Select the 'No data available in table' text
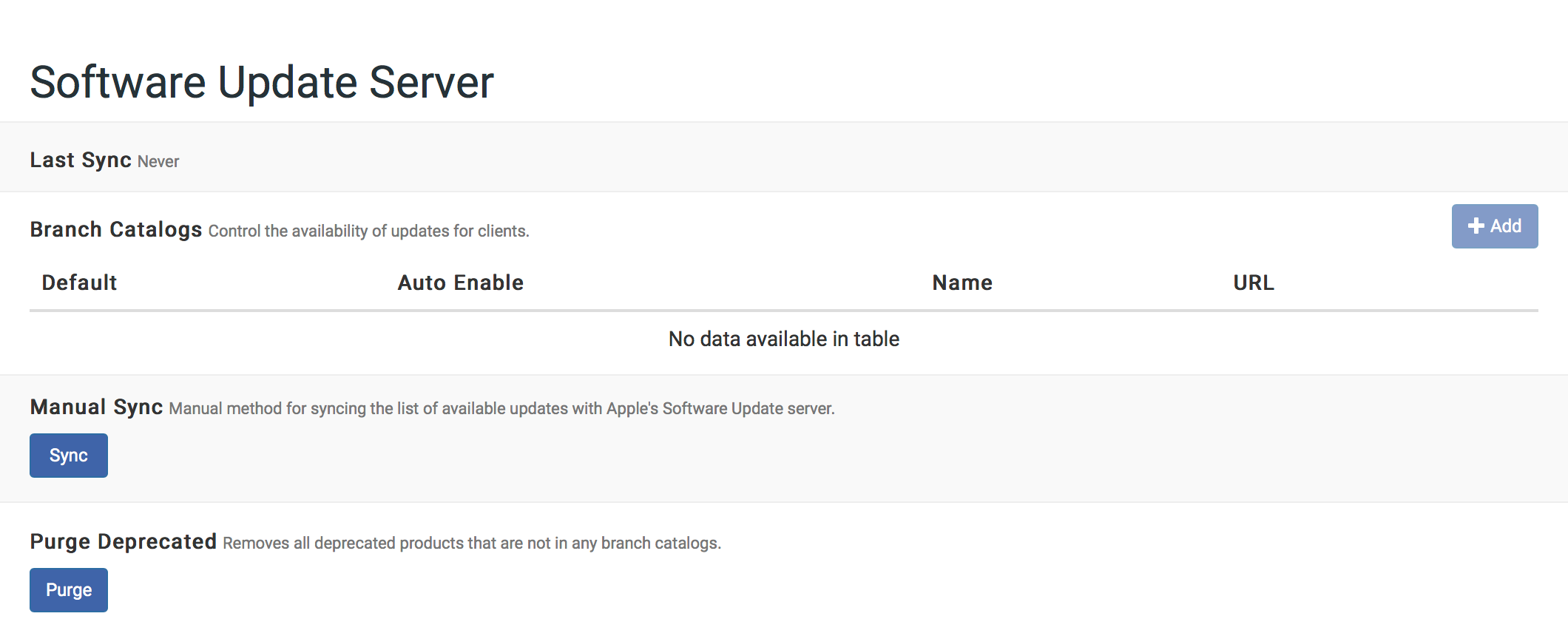The width and height of the screenshot is (1568, 636). [784, 339]
